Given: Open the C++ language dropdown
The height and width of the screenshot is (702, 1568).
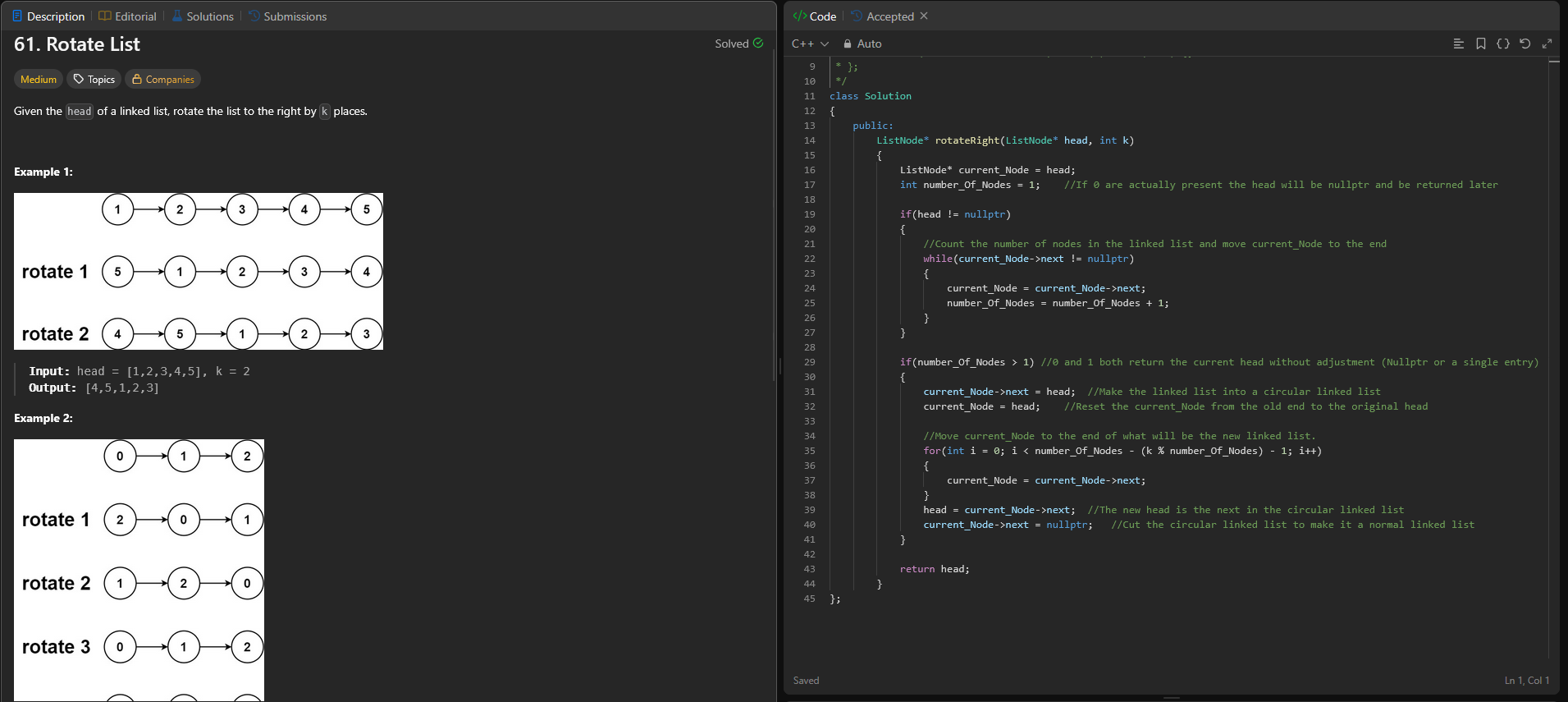Looking at the screenshot, I should pyautogui.click(x=810, y=44).
